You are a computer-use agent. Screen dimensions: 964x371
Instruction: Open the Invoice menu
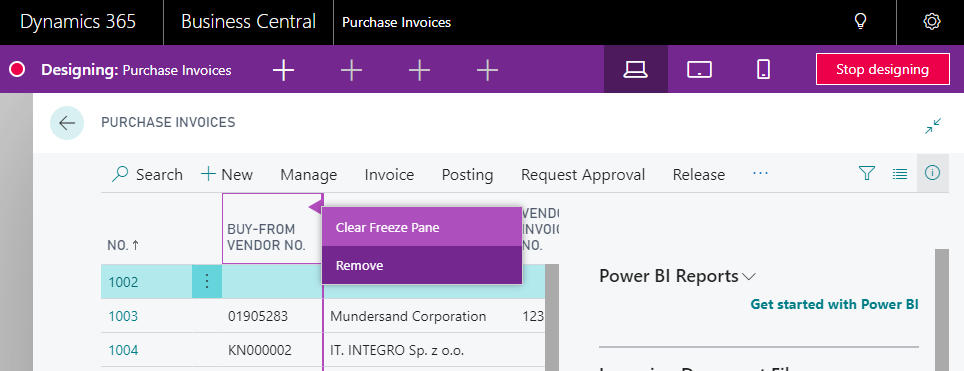(389, 175)
